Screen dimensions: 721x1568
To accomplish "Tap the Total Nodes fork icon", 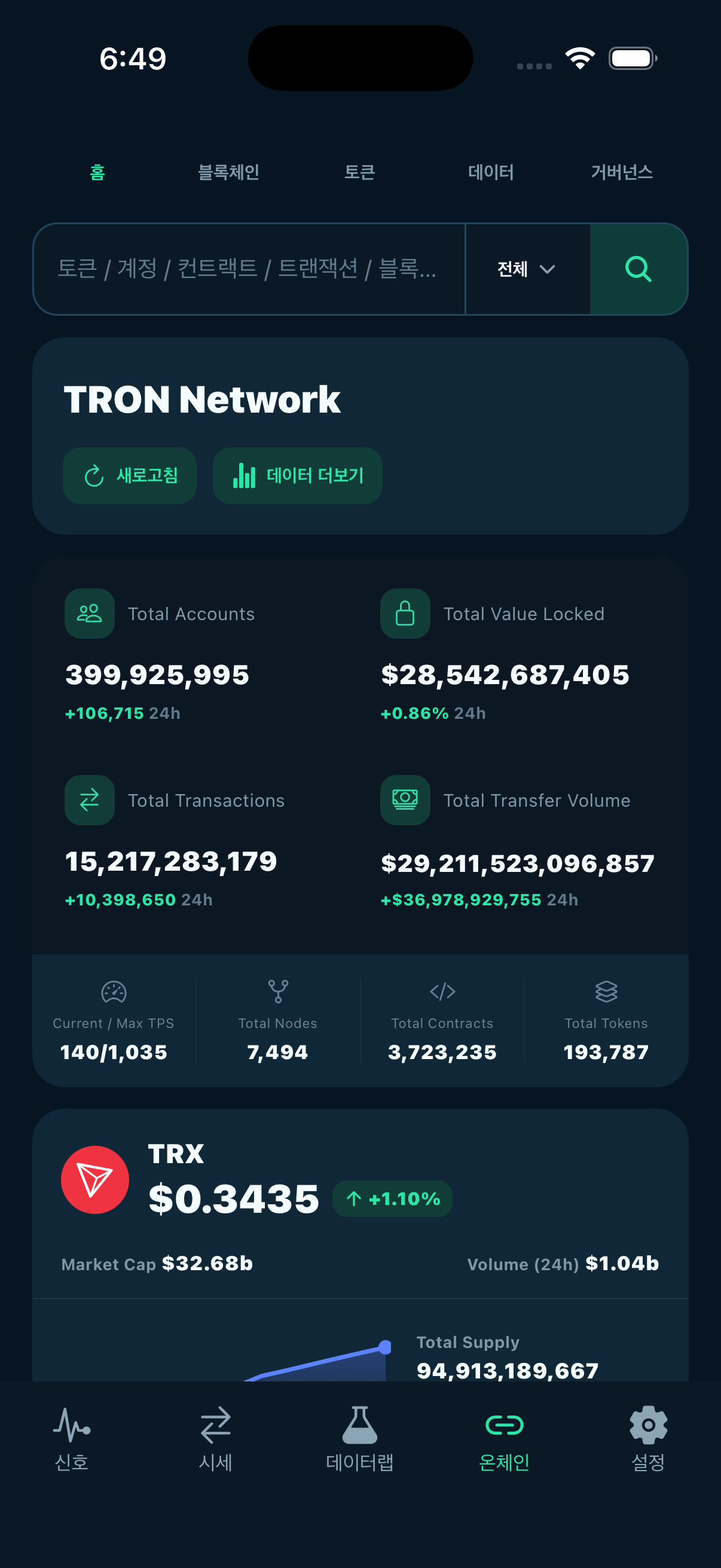I will coord(278,992).
